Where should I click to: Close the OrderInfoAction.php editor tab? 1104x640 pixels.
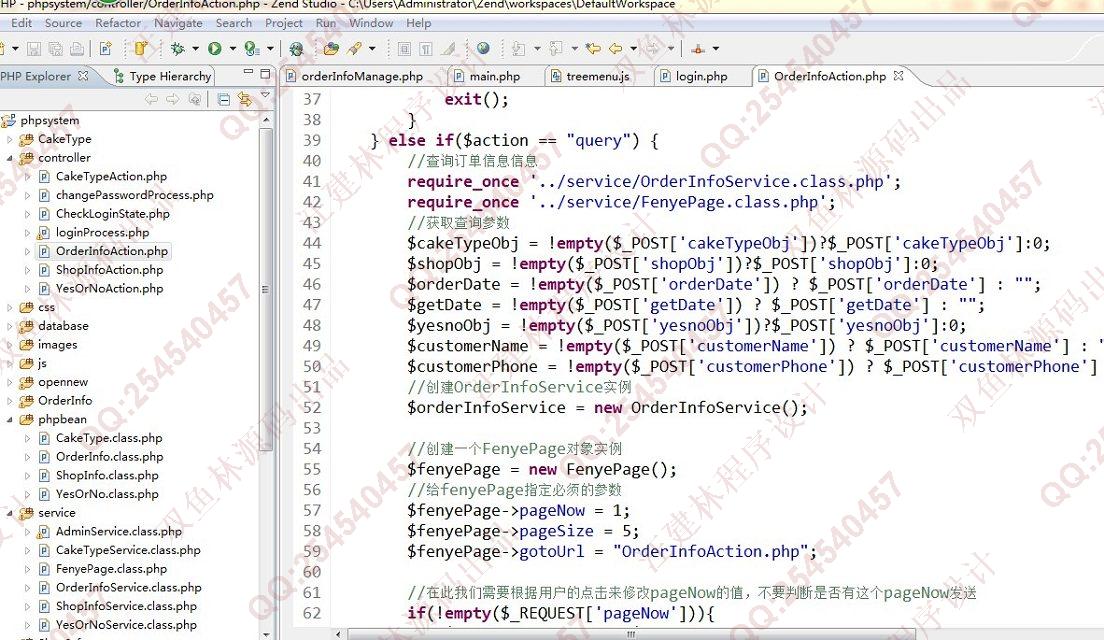[x=898, y=75]
